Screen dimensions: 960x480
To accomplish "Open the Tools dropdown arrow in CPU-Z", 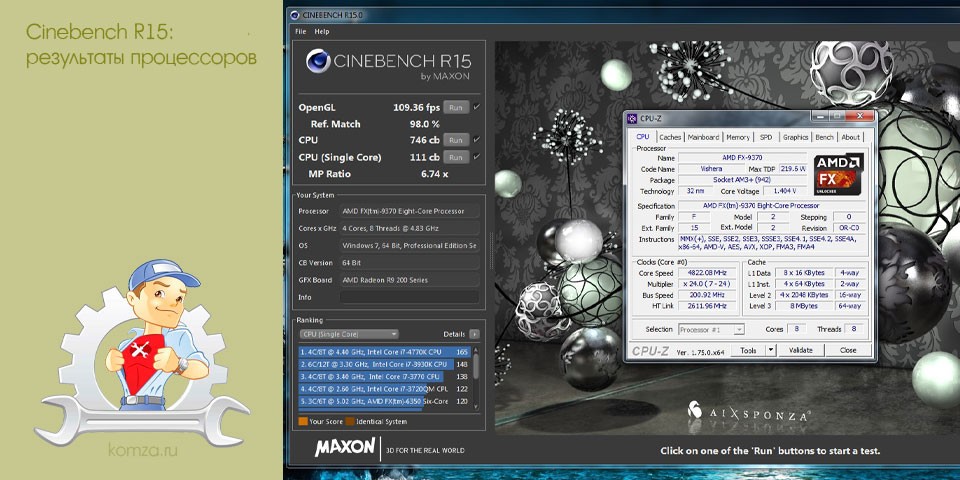I will 771,350.
